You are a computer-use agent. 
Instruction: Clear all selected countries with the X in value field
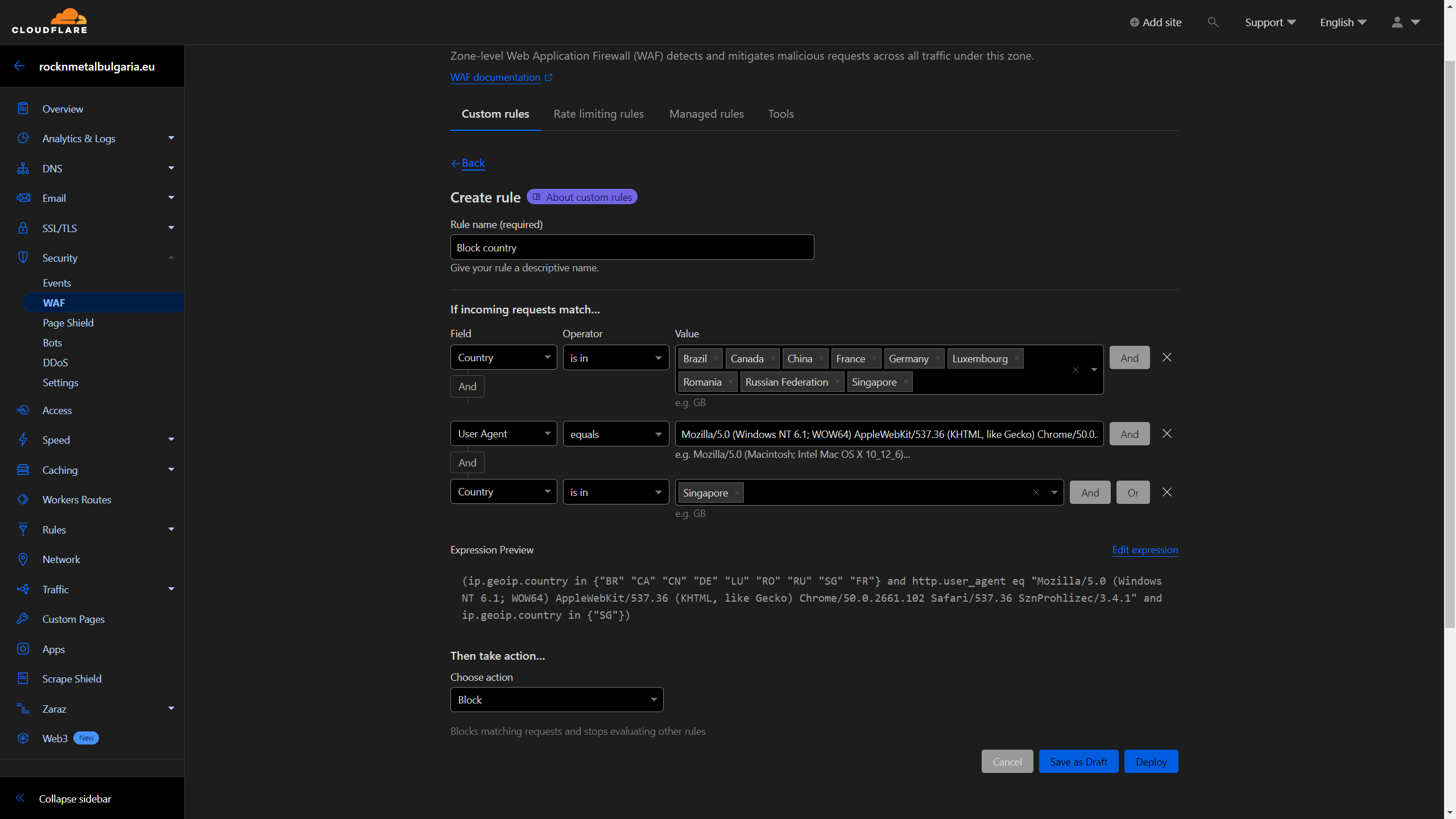(1075, 370)
